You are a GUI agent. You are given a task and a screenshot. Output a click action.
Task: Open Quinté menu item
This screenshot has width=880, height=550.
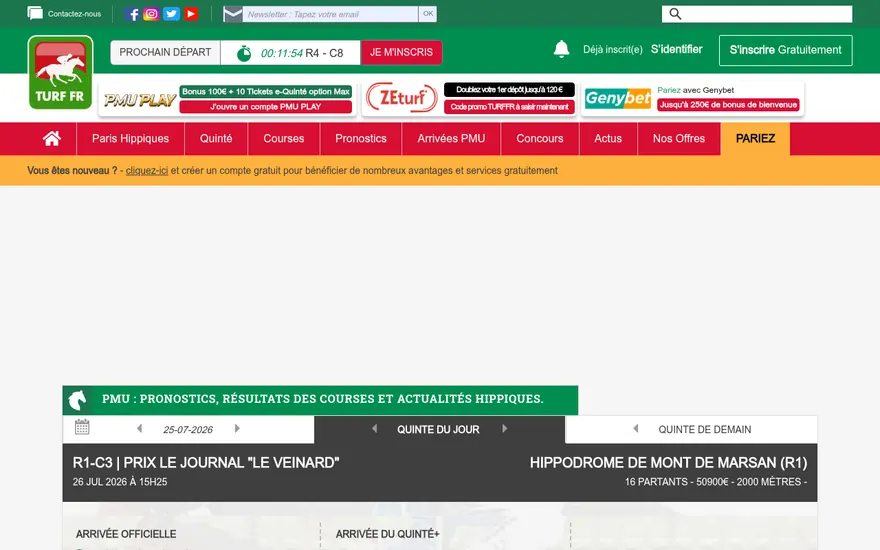pyautogui.click(x=216, y=139)
